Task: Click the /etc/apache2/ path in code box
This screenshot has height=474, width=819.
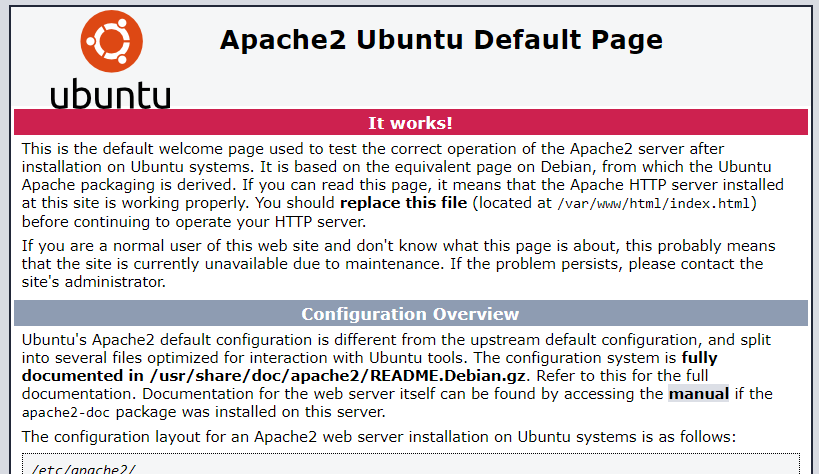Action: click(x=84, y=469)
